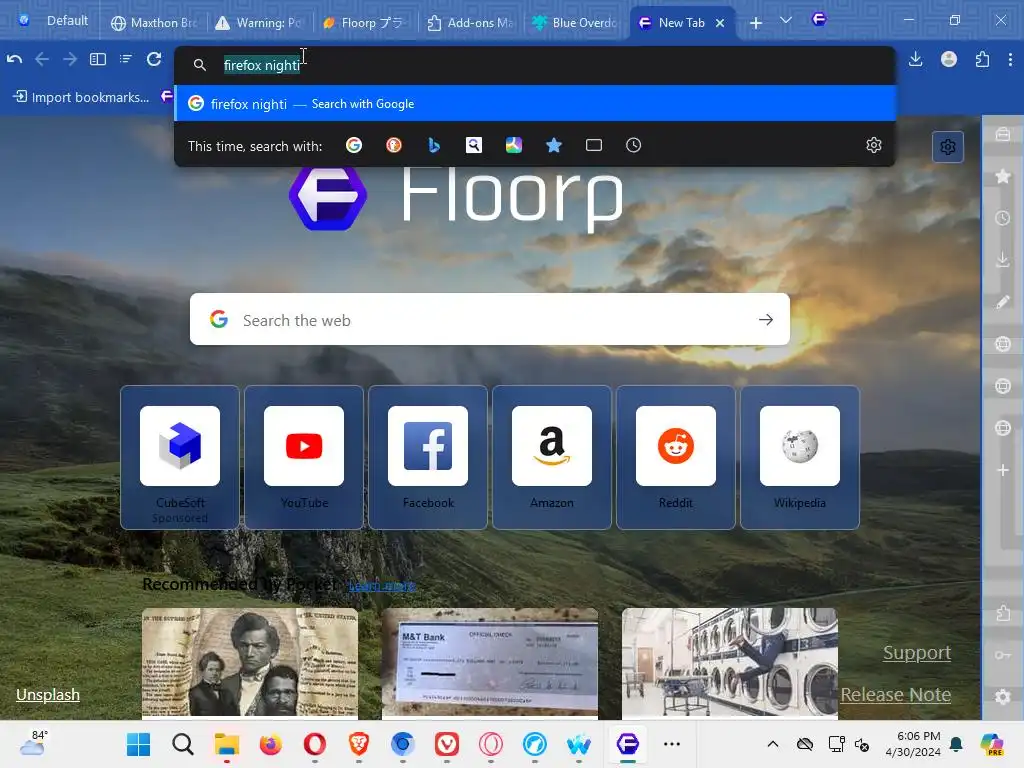Open sidebar bookmarks star panel
The image size is (1024, 768).
[1002, 176]
